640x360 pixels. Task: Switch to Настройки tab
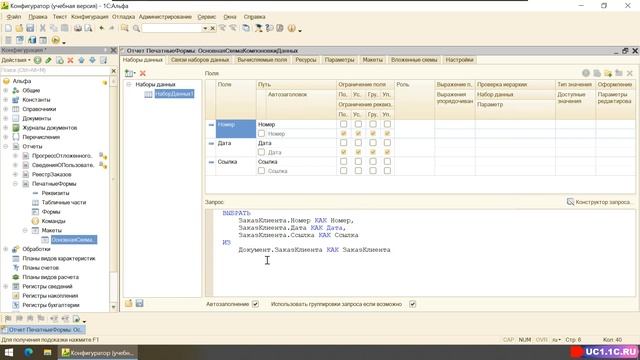coord(459,60)
